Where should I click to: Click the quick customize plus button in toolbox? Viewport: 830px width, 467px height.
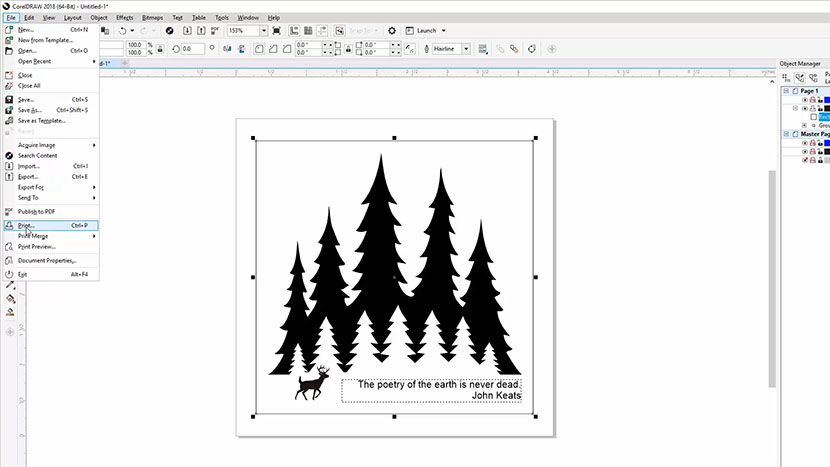tap(10, 331)
